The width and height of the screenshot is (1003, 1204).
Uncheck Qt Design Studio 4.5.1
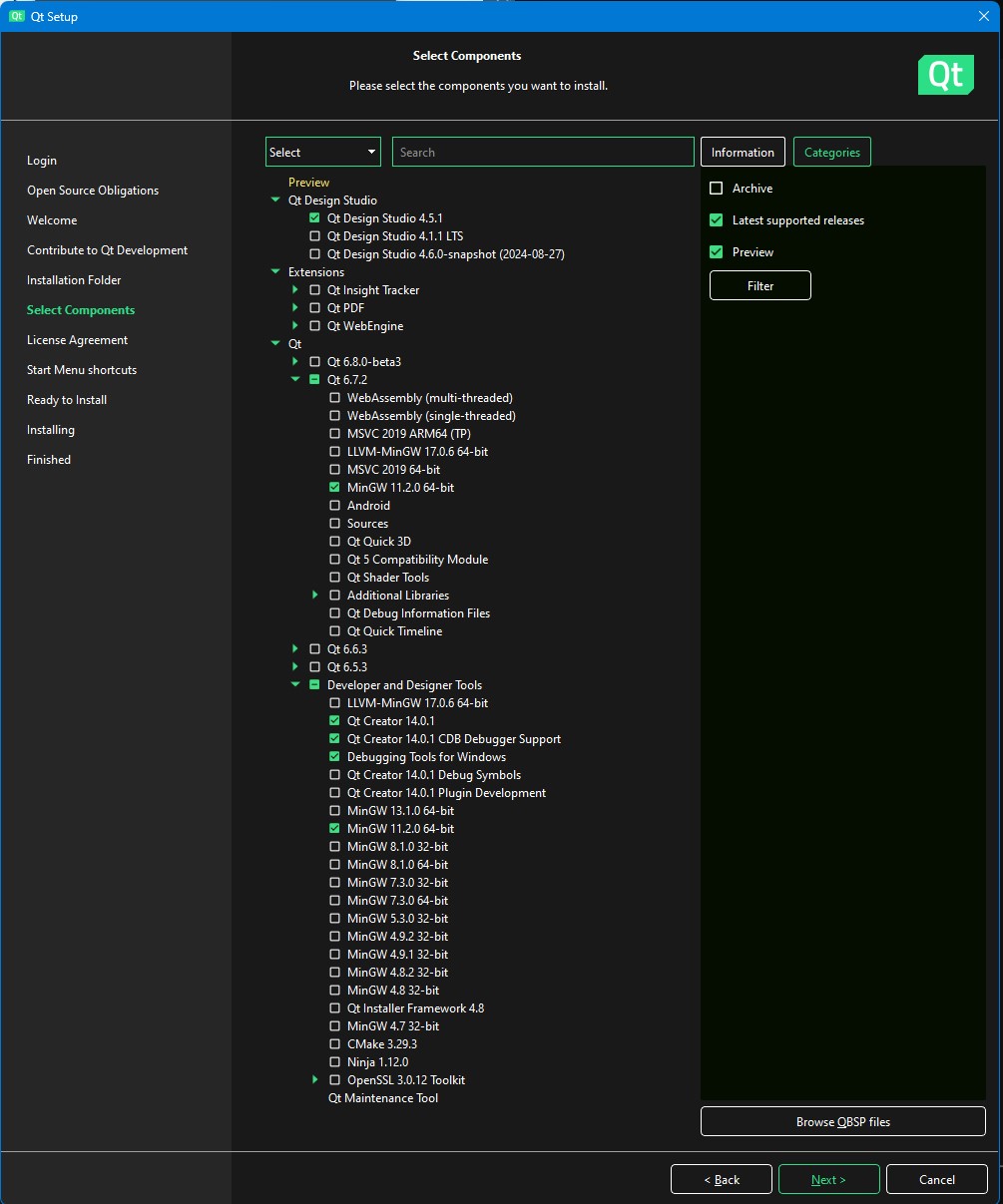tap(315, 218)
